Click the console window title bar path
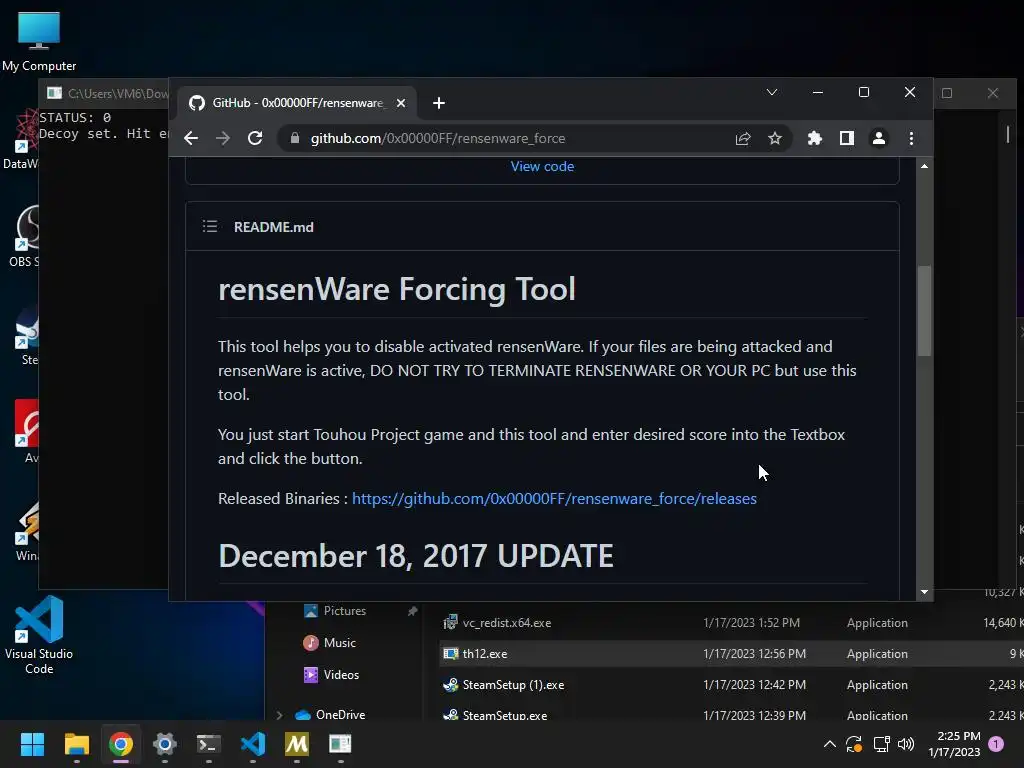This screenshot has width=1024, height=768. 118,93
